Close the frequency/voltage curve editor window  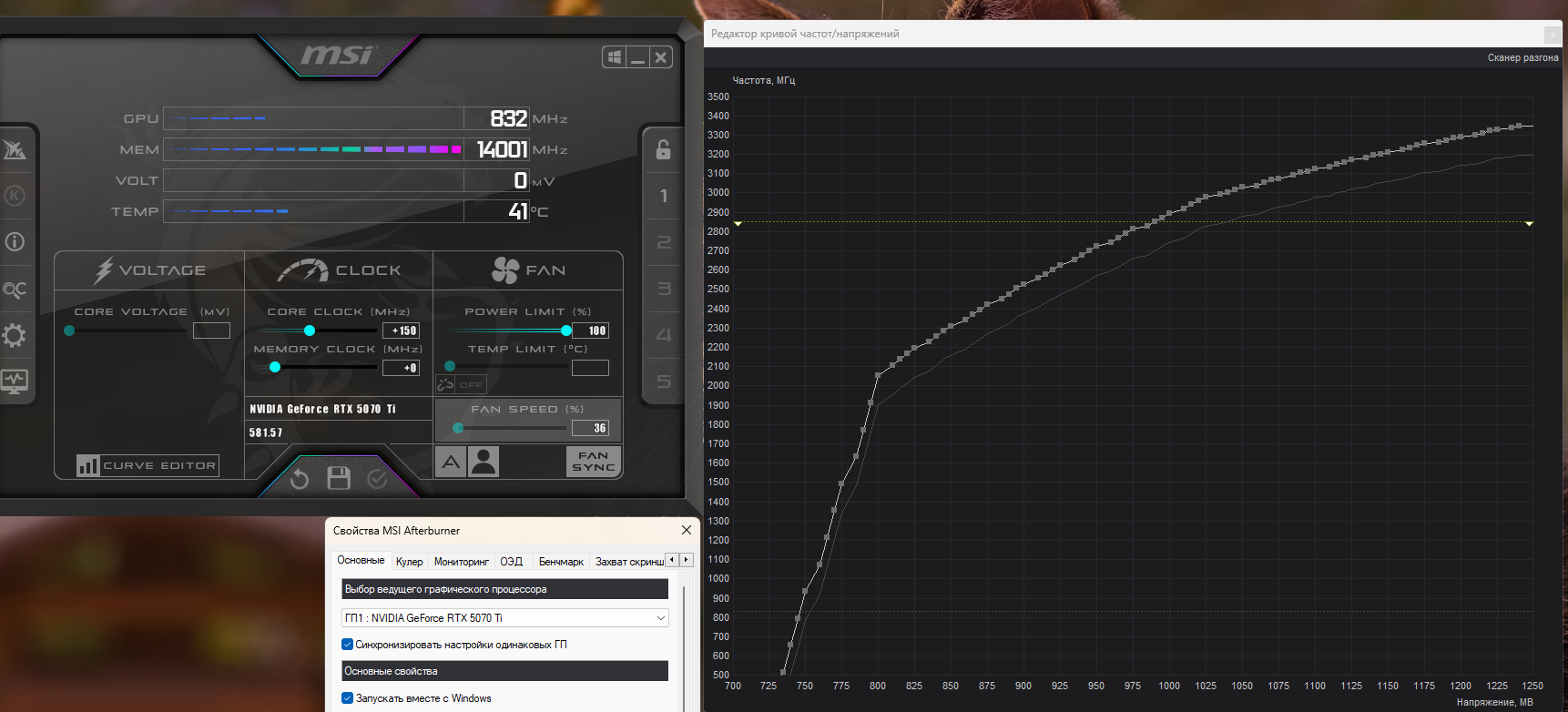point(1553,34)
